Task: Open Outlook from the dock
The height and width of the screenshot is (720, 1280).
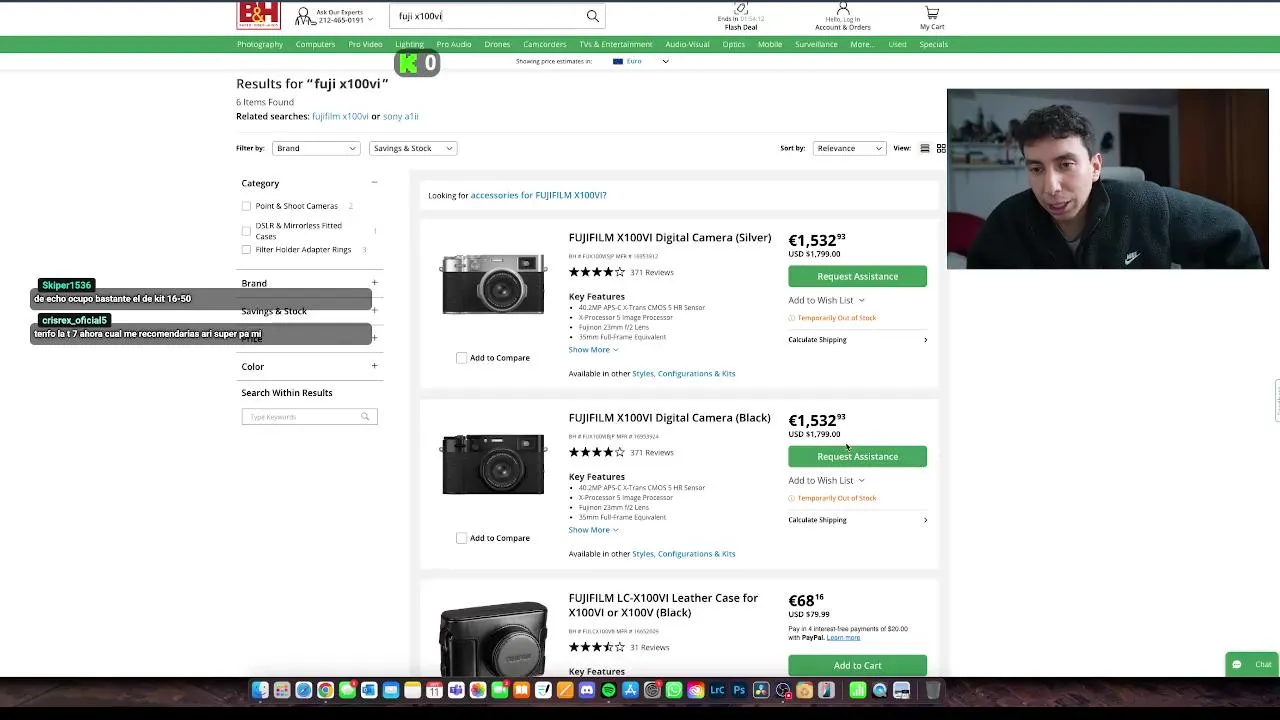Action: click(x=369, y=690)
